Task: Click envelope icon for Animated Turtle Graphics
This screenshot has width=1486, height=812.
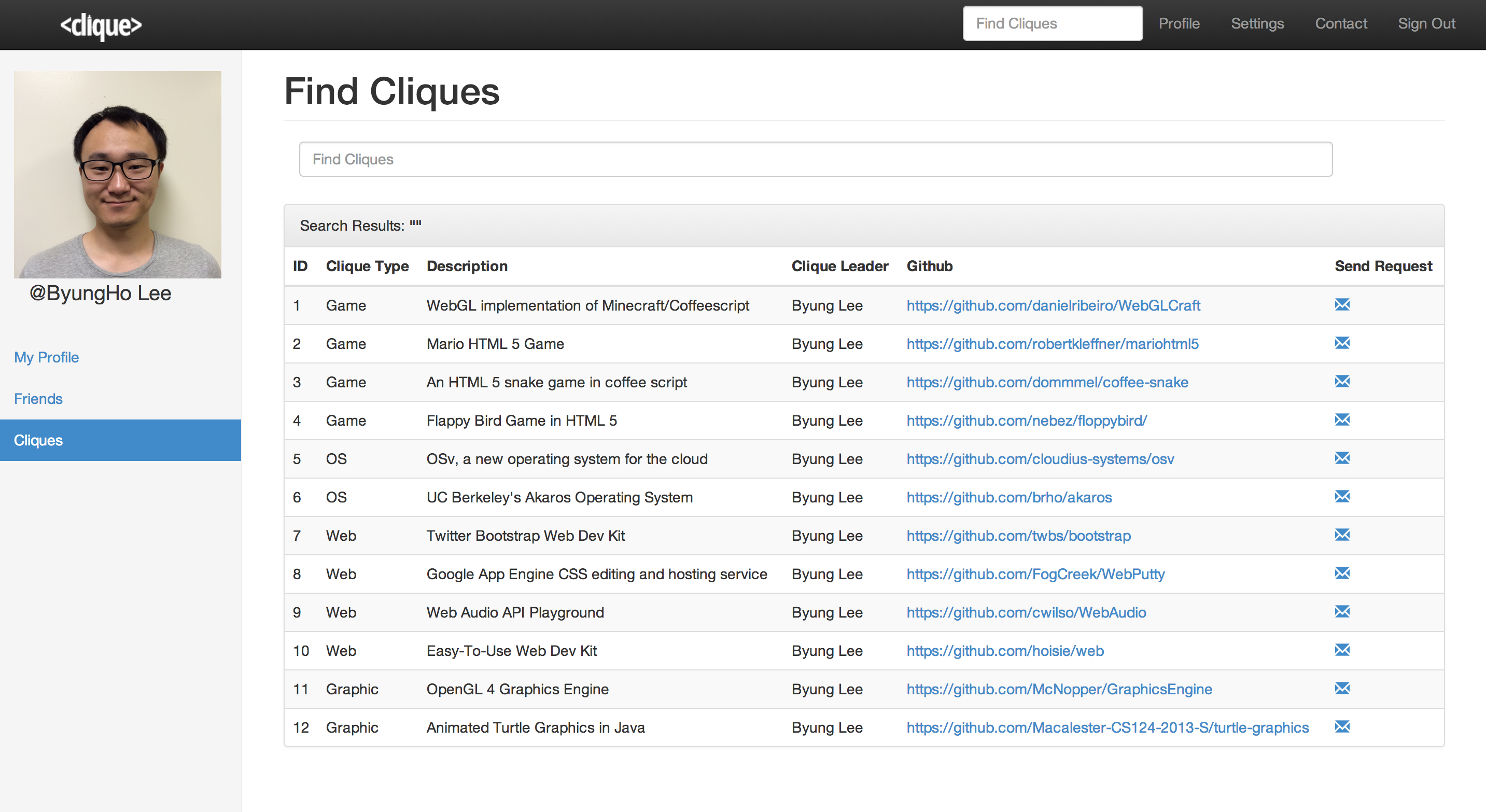Action: 1342,726
